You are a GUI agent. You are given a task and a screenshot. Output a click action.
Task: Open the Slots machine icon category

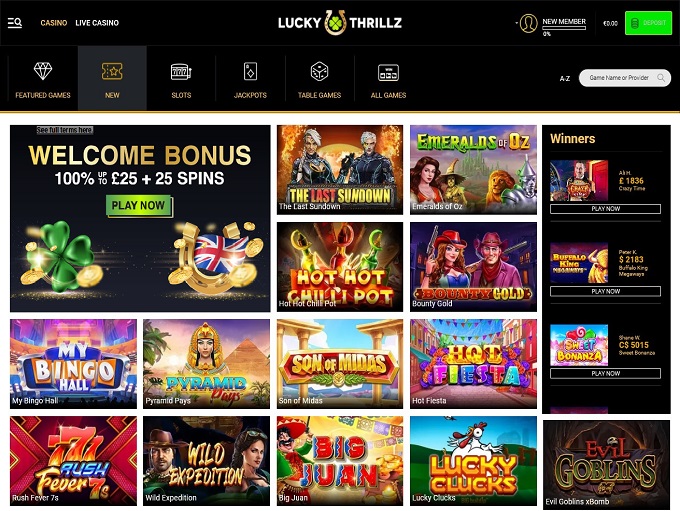181,72
